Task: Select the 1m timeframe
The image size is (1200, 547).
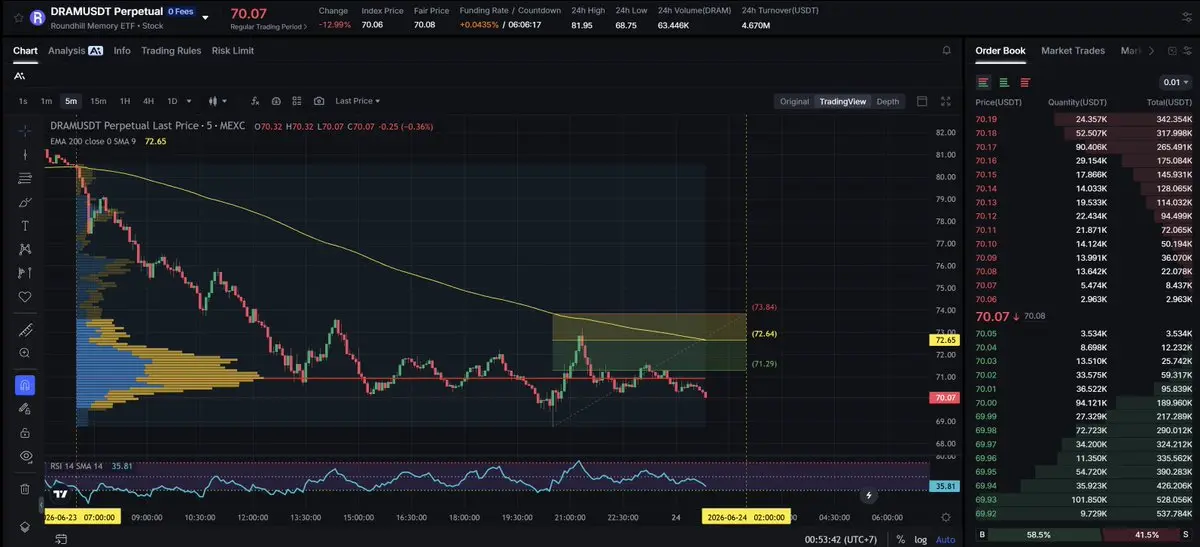Action: point(46,101)
